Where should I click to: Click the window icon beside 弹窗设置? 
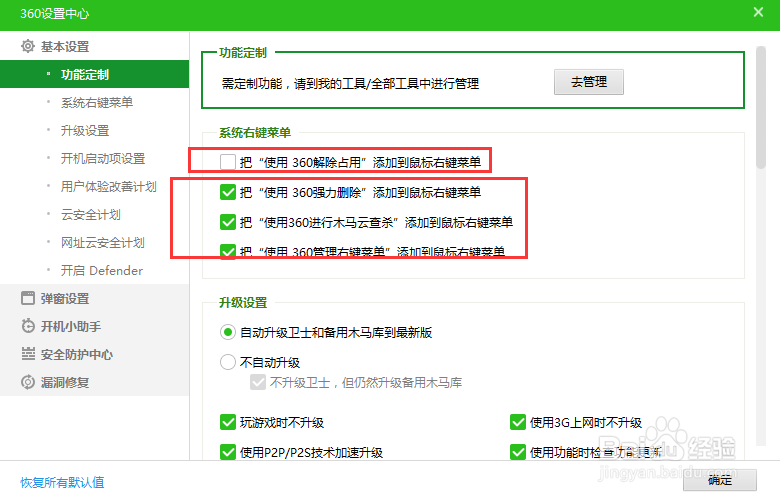tap(28, 298)
